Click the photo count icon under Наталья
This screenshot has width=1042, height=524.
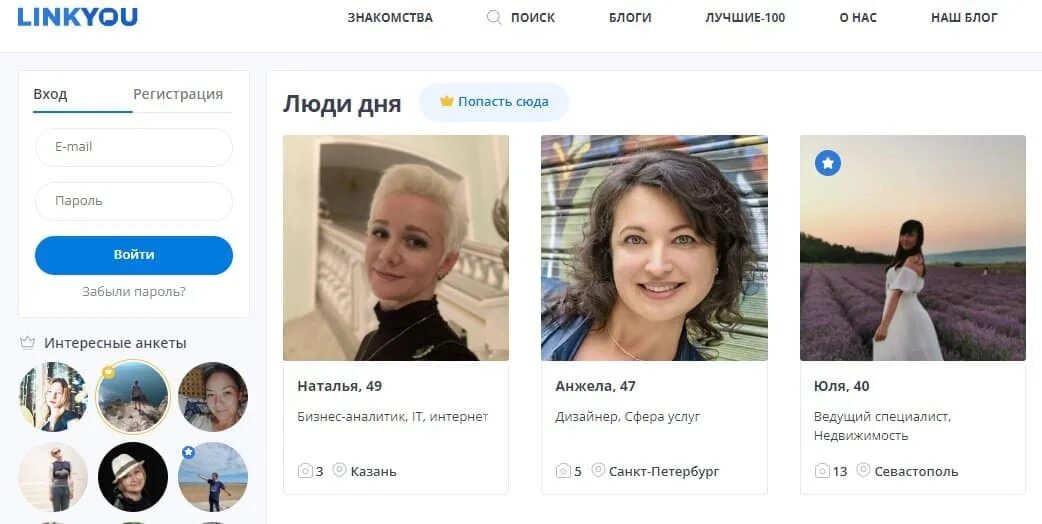coord(305,471)
